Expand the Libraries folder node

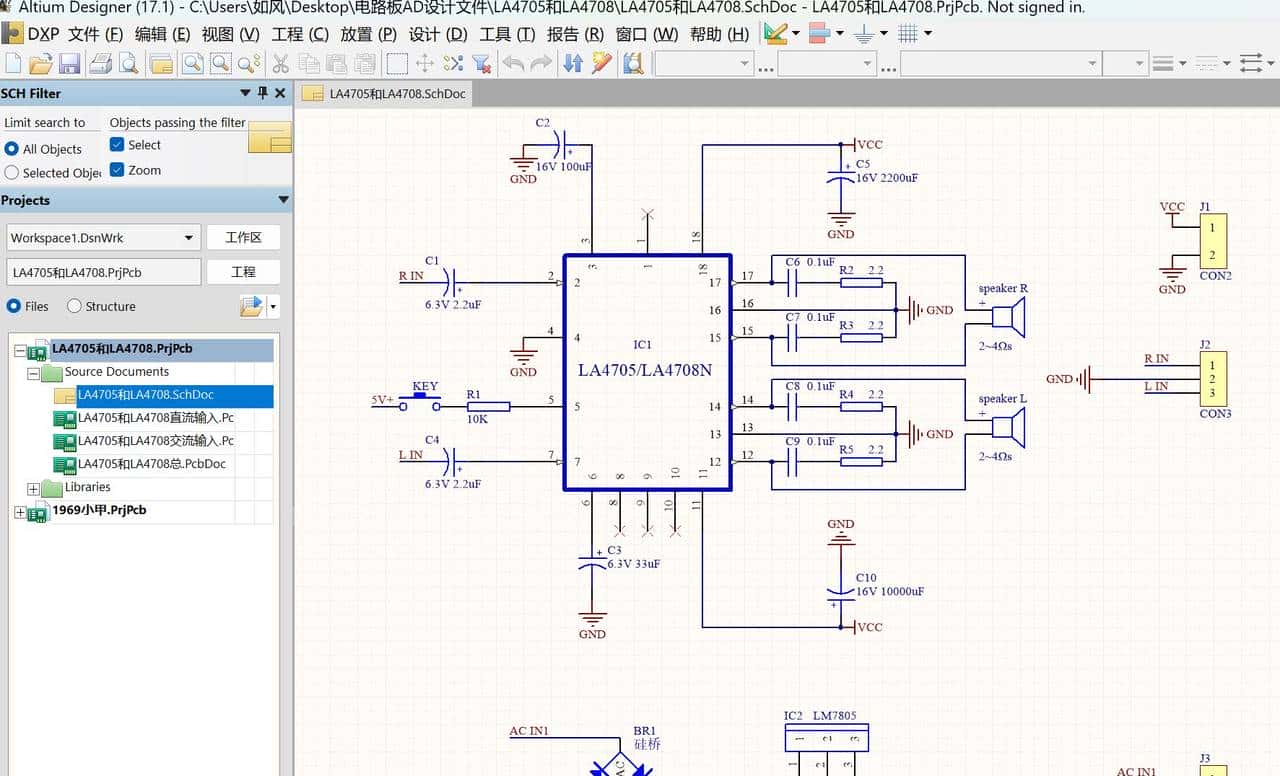[x=33, y=488]
